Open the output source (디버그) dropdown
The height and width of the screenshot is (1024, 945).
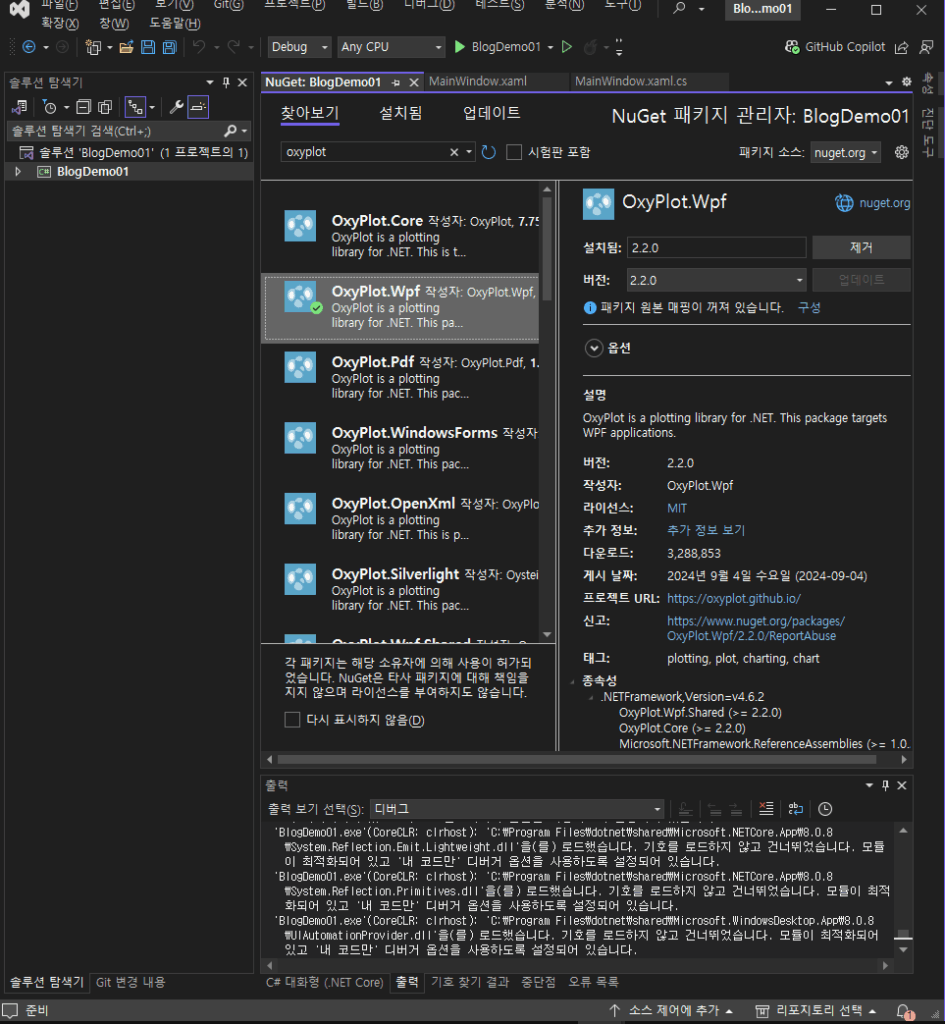[x=517, y=809]
